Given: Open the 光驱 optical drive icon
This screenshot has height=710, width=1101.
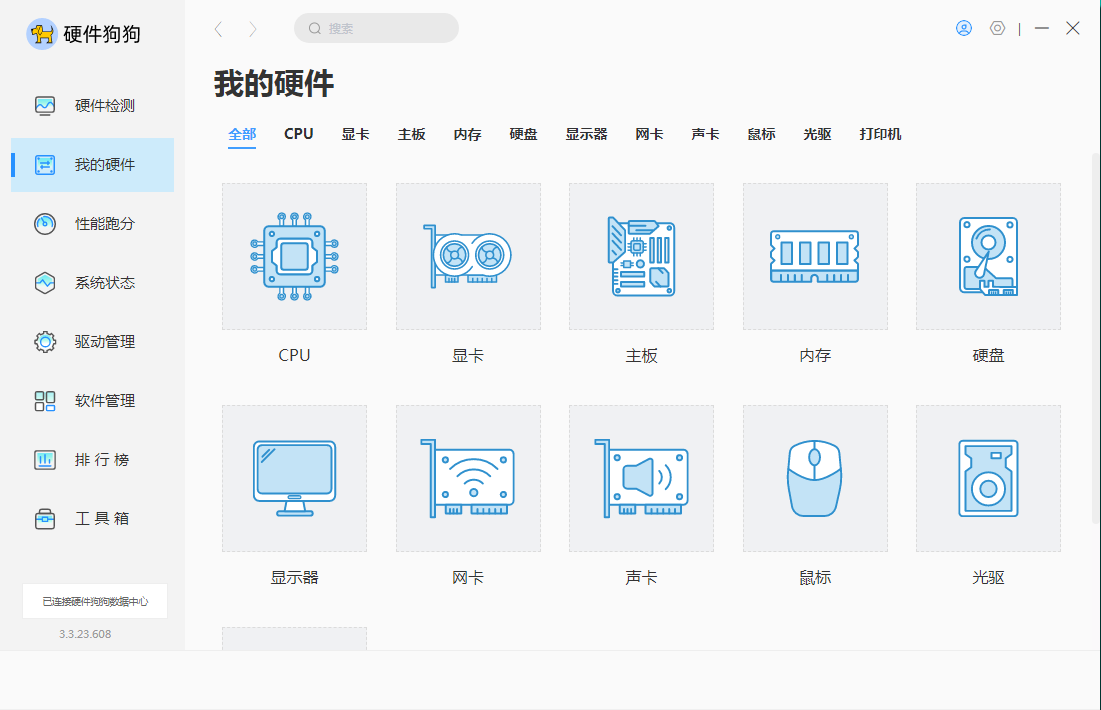Looking at the screenshot, I should 988,479.
